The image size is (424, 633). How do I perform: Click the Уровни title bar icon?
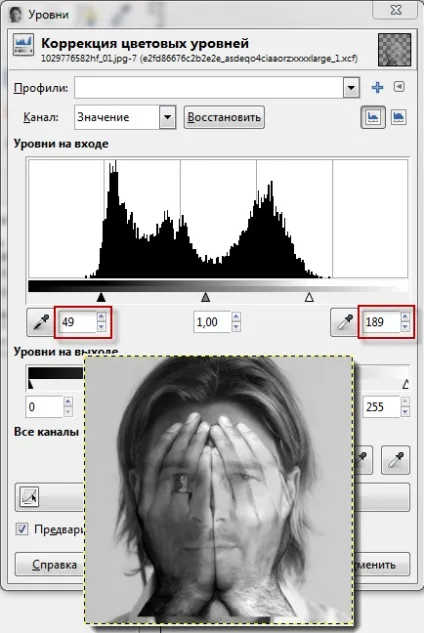(15, 15)
